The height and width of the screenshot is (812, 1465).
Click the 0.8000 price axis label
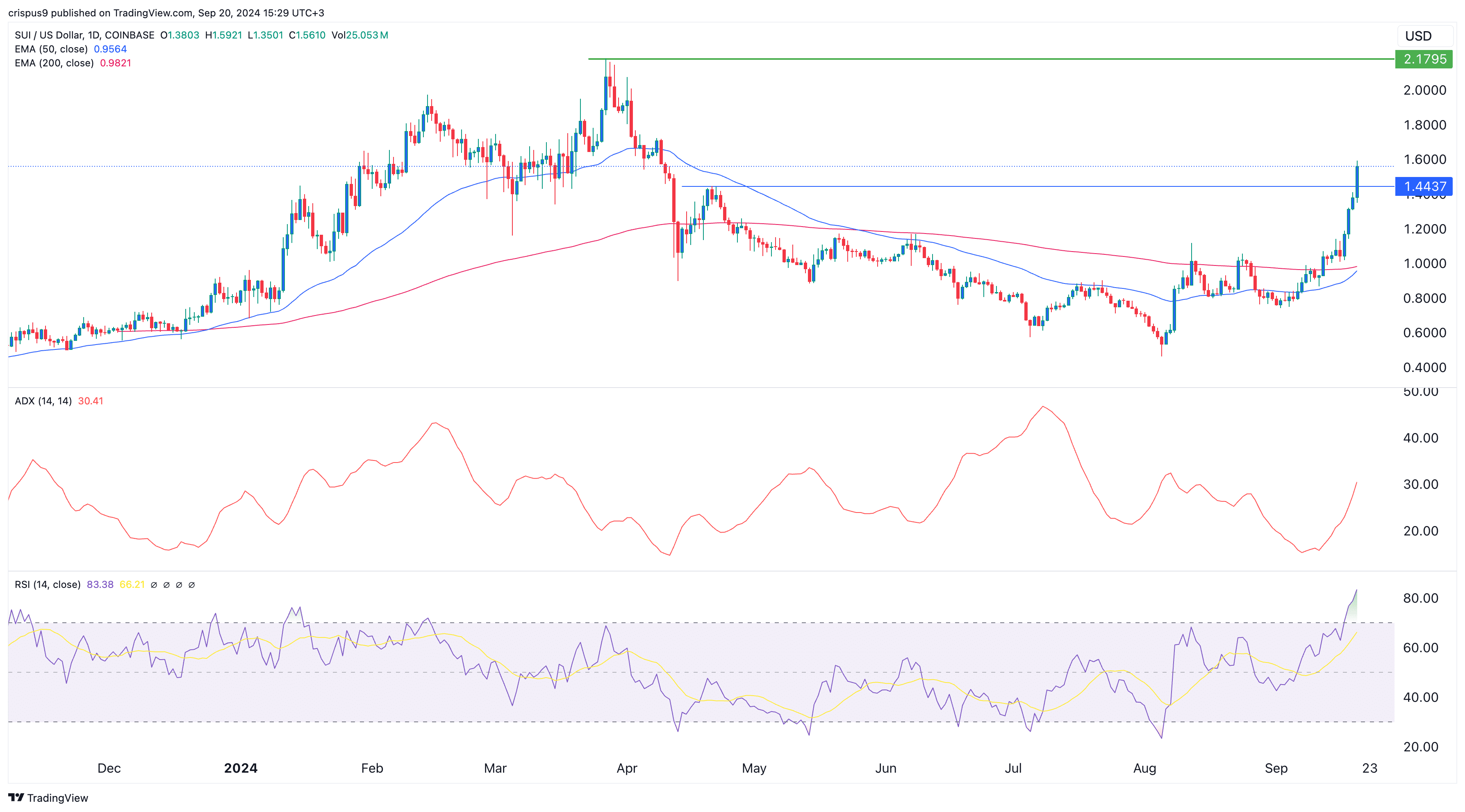tap(1424, 298)
